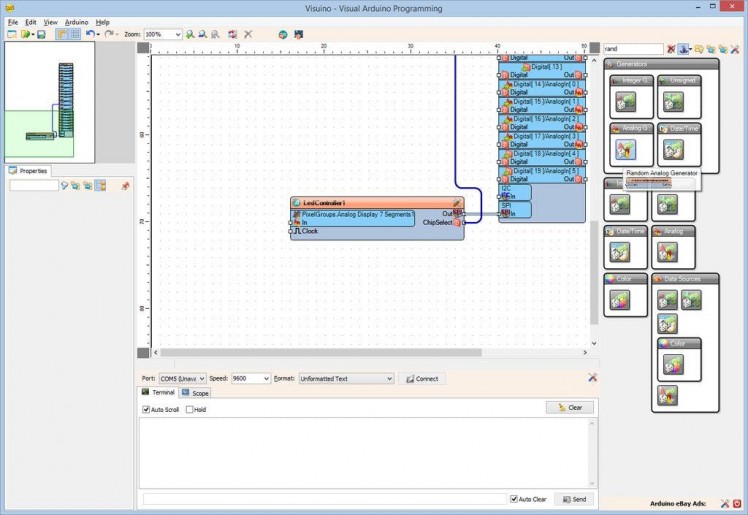Select the Random Analog Generator component

click(625, 149)
